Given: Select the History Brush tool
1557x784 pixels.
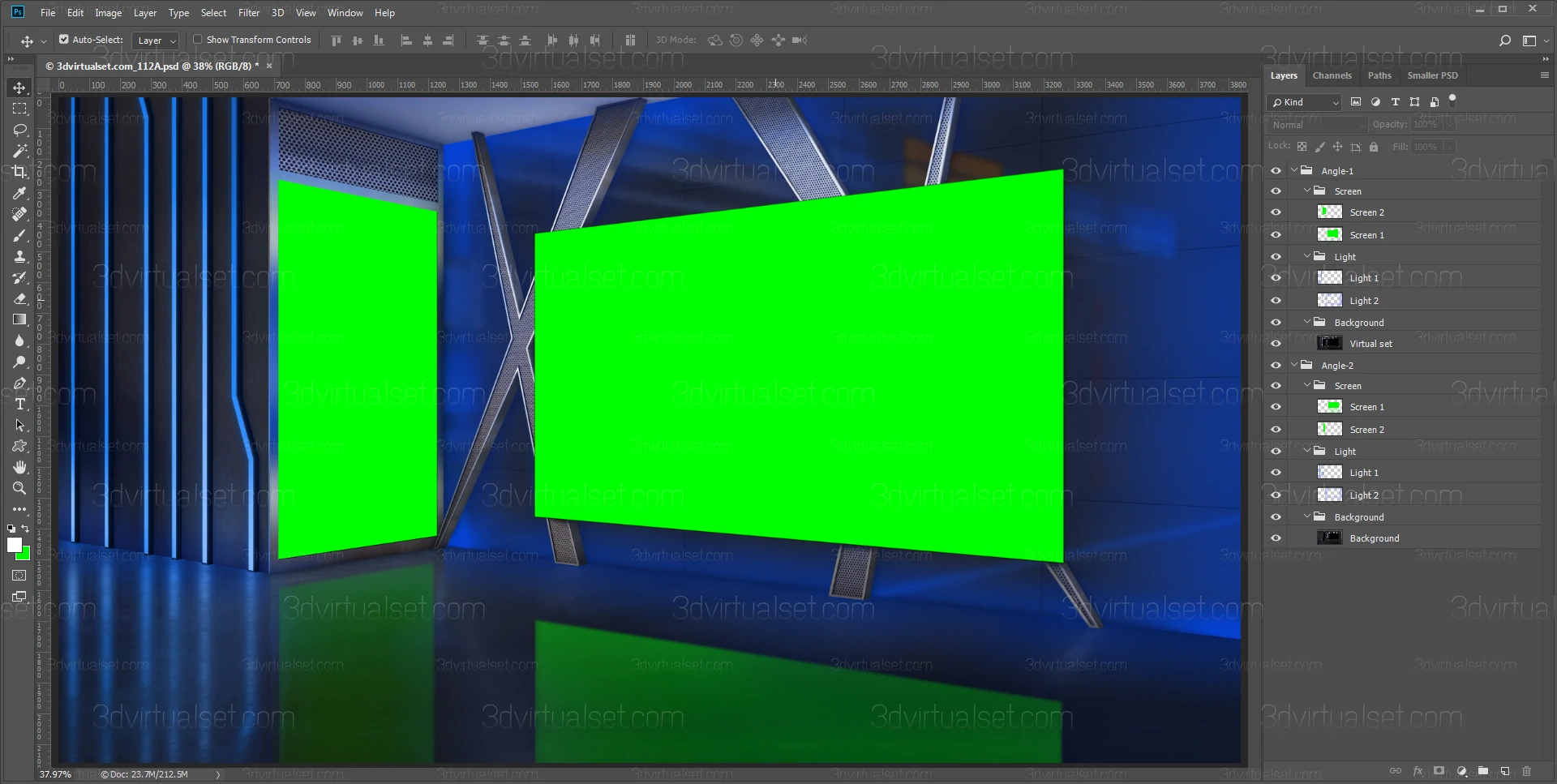Looking at the screenshot, I should [19, 277].
